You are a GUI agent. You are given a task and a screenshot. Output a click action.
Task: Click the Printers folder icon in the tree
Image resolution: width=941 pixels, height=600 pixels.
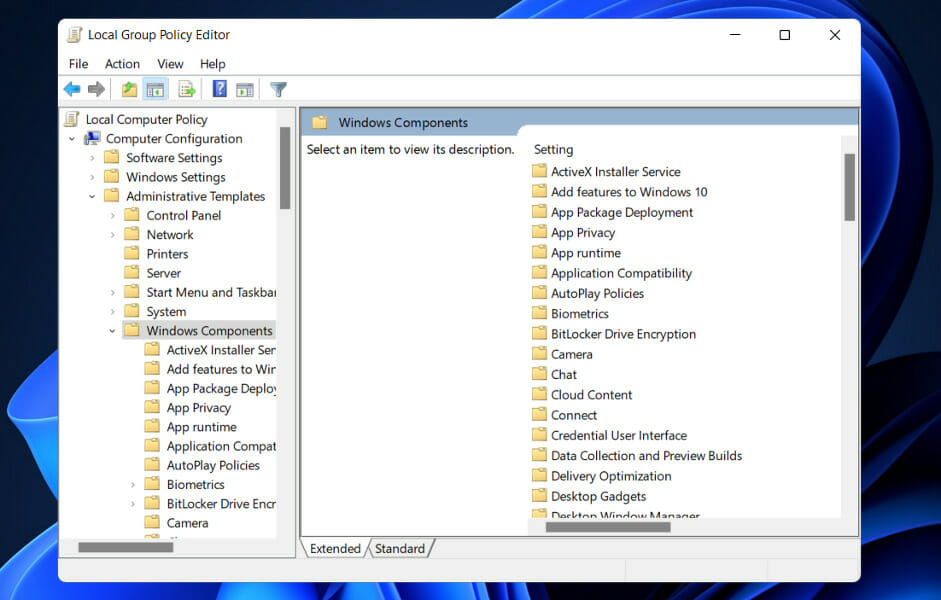131,253
